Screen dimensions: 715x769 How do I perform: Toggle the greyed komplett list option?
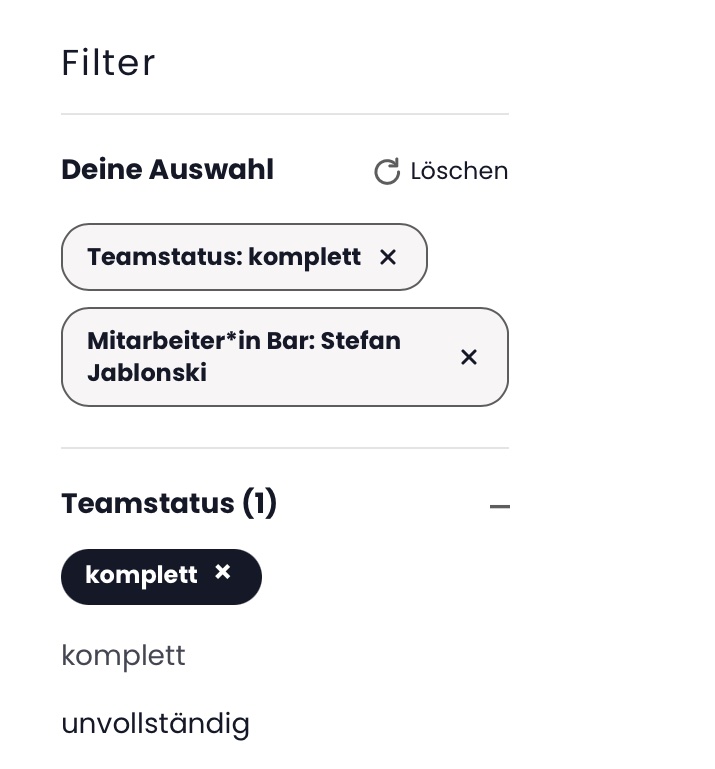(124, 655)
